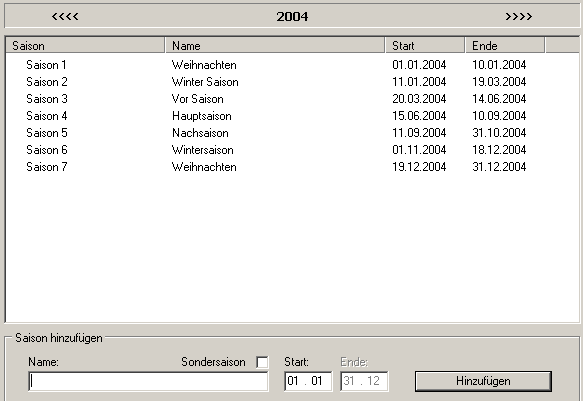The width and height of the screenshot is (583, 401).
Task: Click the name Hauptsaison
Action: tap(202, 116)
